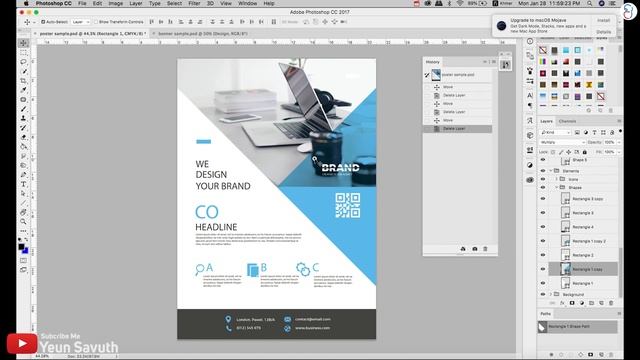This screenshot has height=360, width=640.
Task: Expand the Background layer group
Action: (x=551, y=294)
